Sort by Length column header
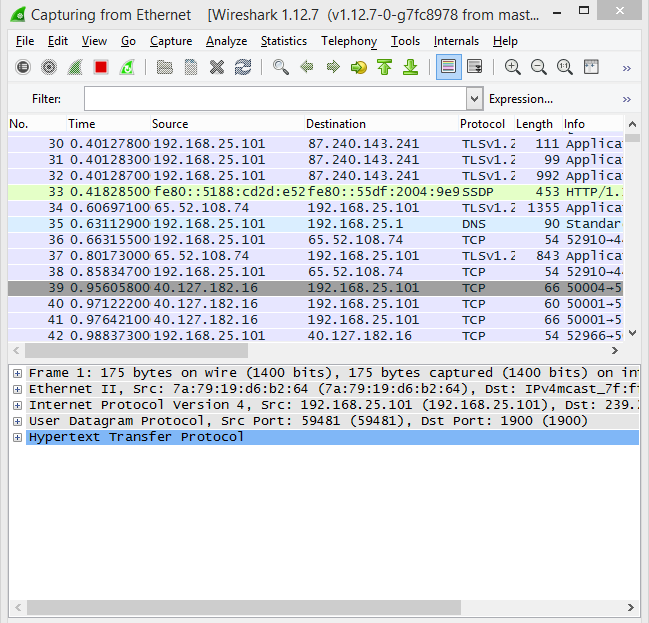The height and width of the screenshot is (623, 649). 538,124
